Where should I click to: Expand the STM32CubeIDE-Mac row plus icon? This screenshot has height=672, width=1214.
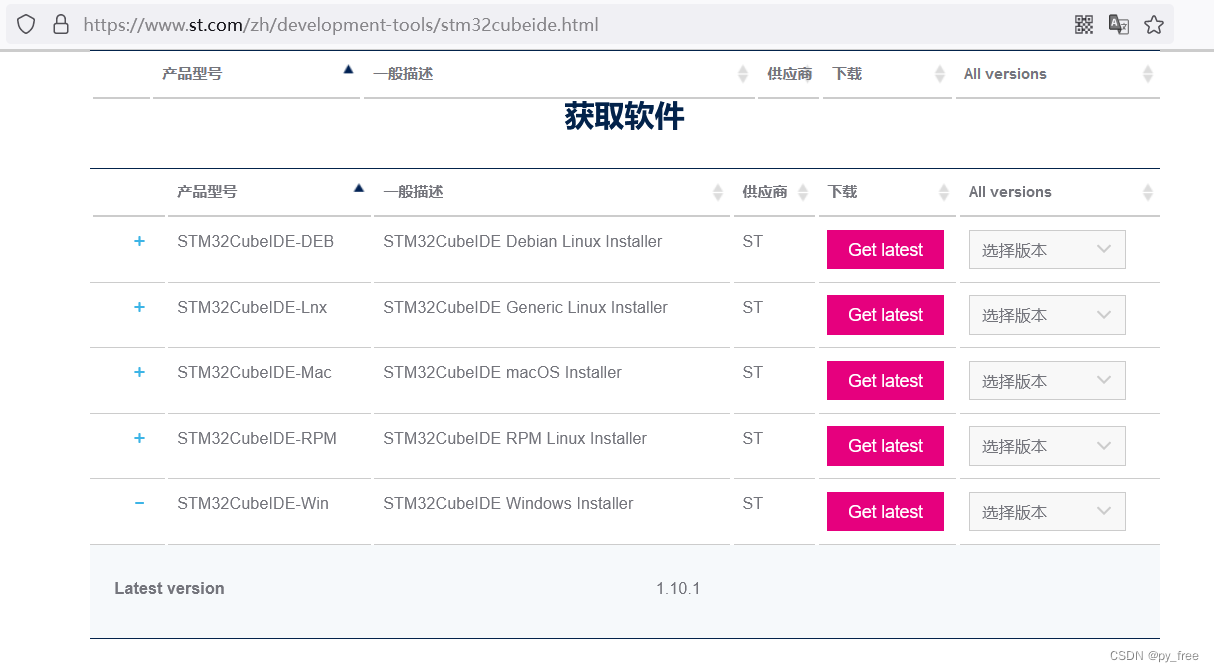click(x=139, y=372)
